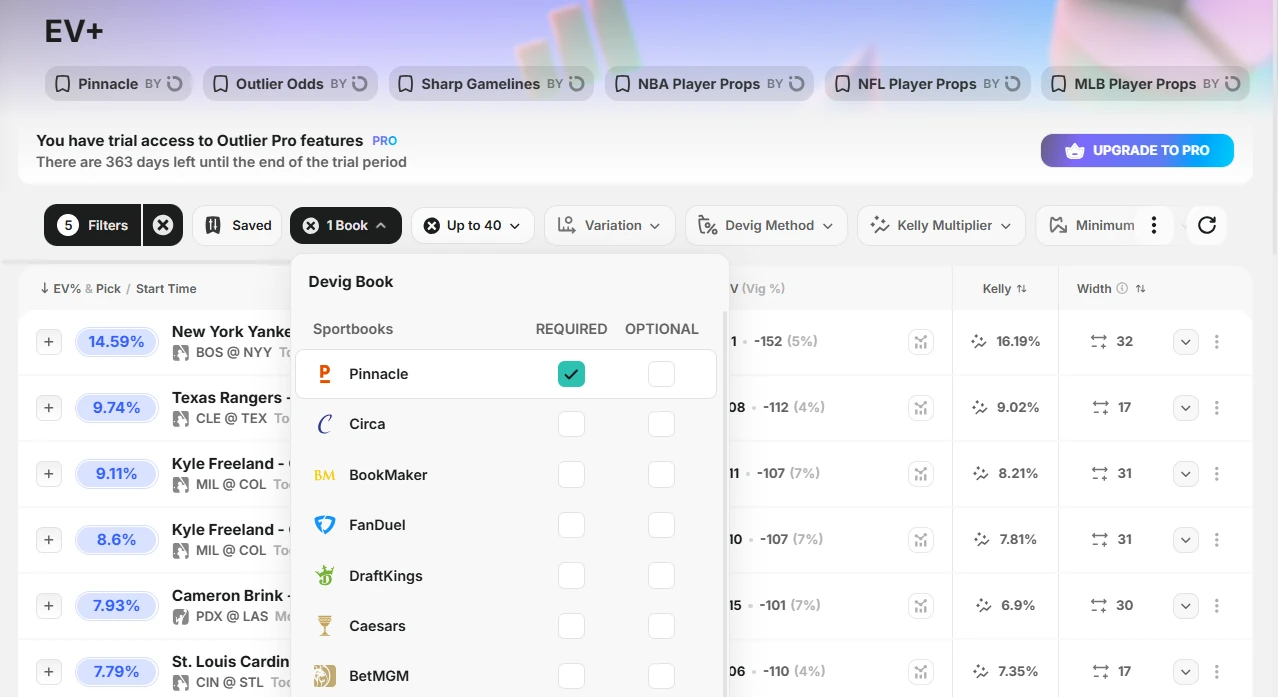Open more options for the 8.6% row
Image resolution: width=1278 pixels, height=697 pixels.
[1217, 540]
